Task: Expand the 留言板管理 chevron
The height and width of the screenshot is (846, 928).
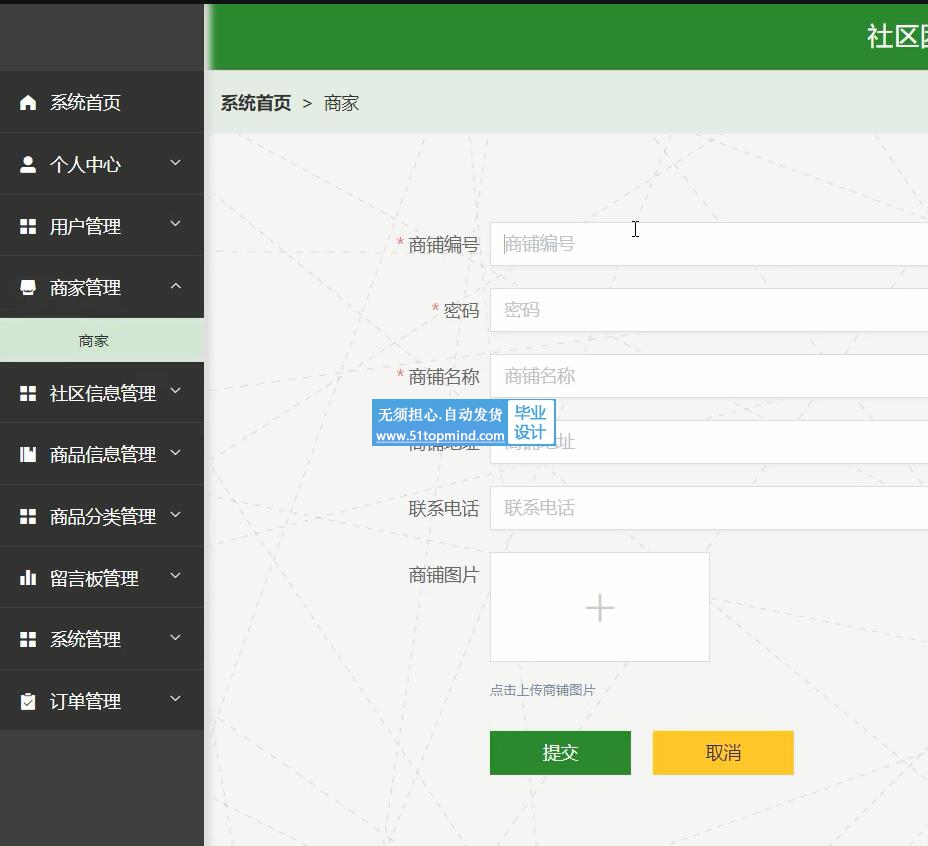Action: tap(176, 575)
